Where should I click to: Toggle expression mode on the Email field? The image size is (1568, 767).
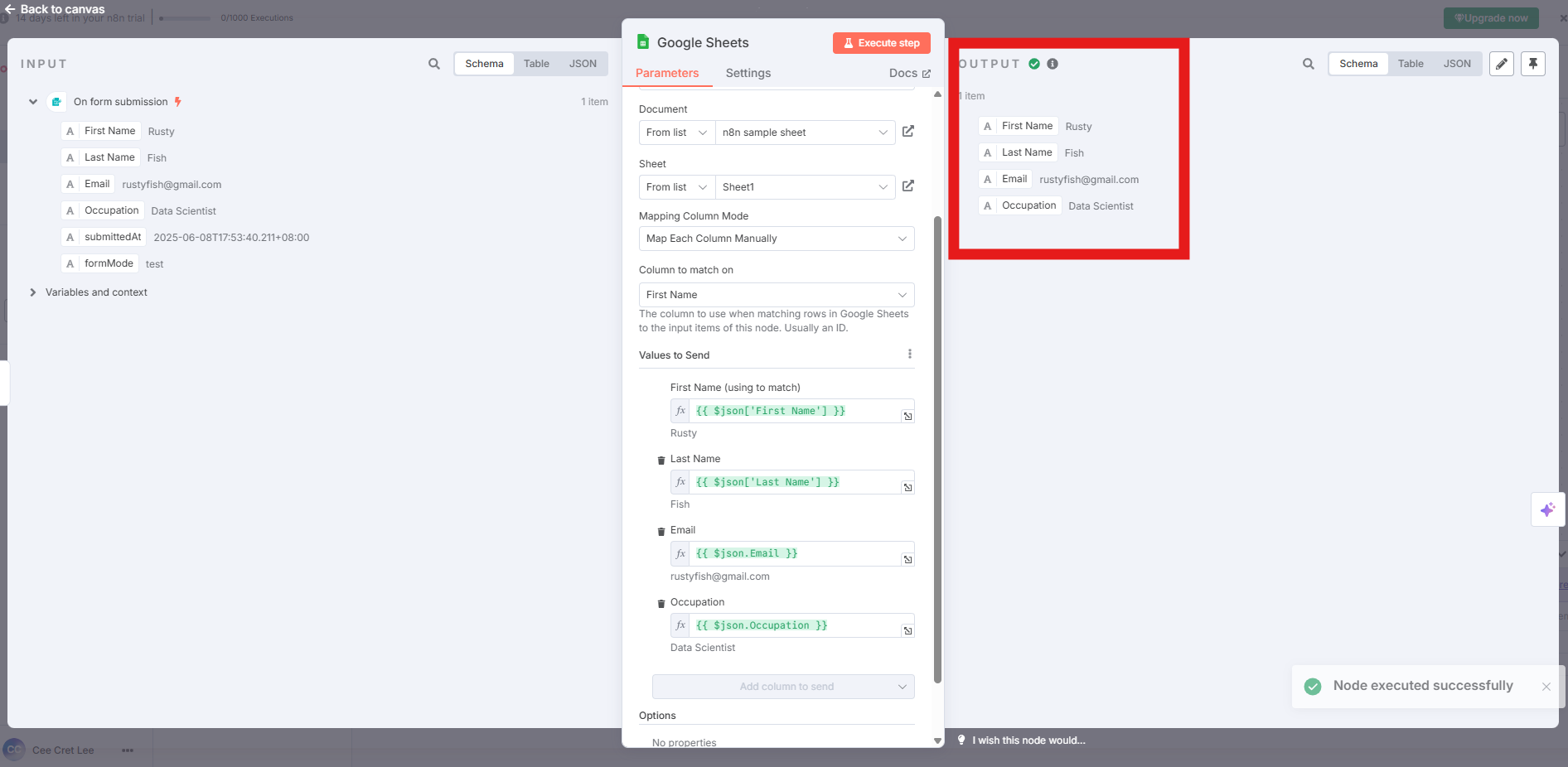(x=680, y=553)
